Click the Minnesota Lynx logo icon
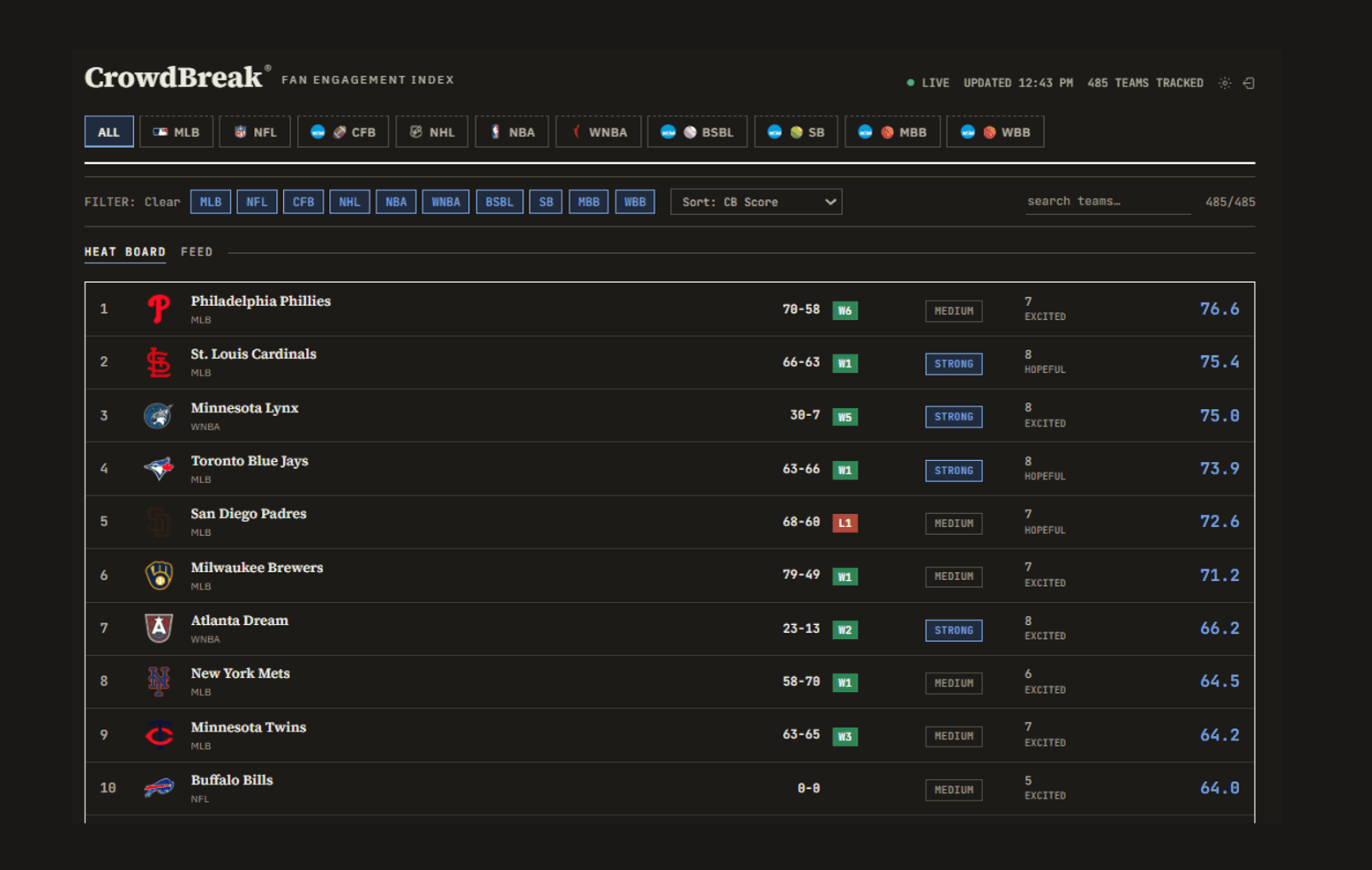1372x870 pixels. pos(159,415)
